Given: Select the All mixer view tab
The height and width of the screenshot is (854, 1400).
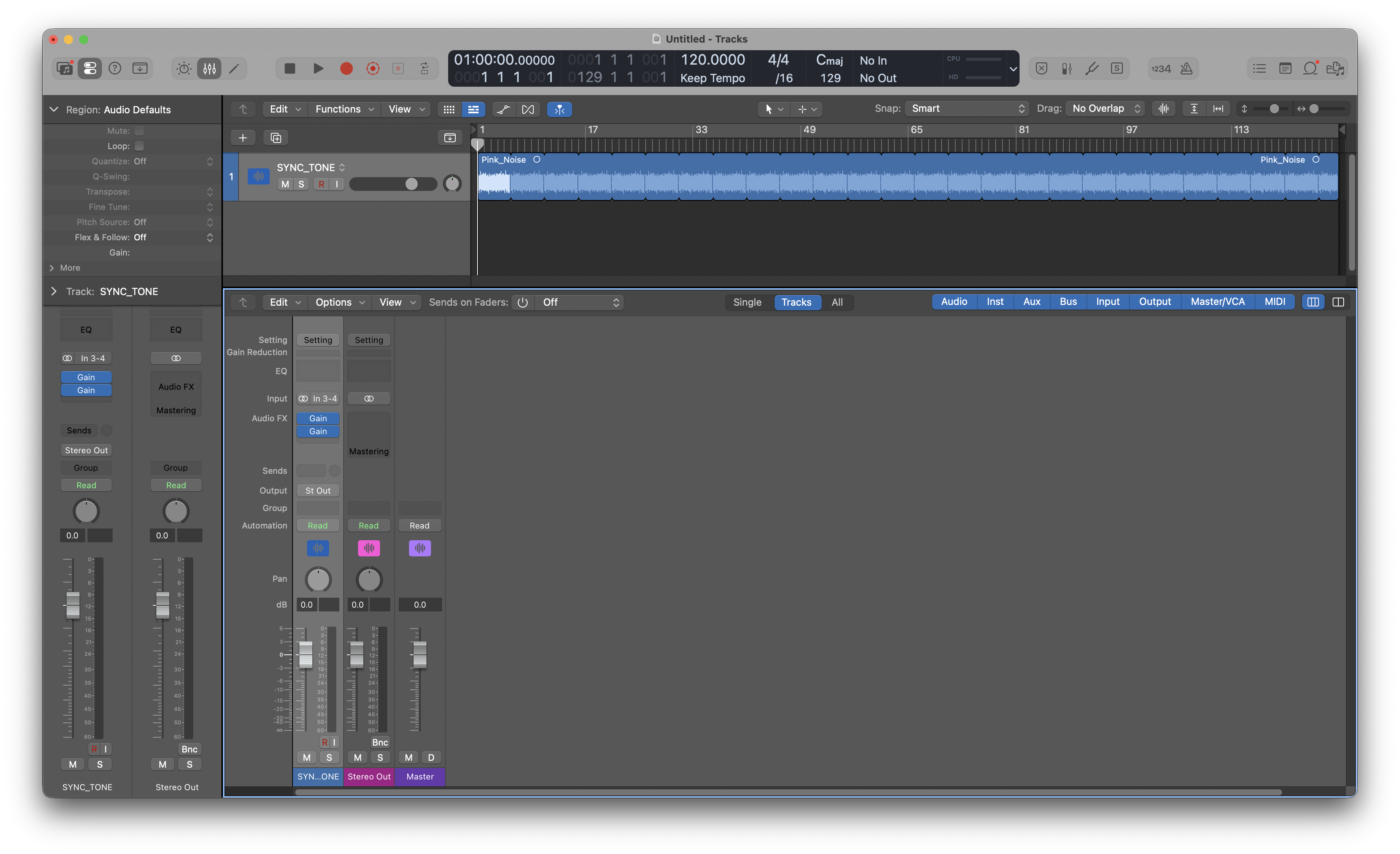Looking at the screenshot, I should [837, 302].
